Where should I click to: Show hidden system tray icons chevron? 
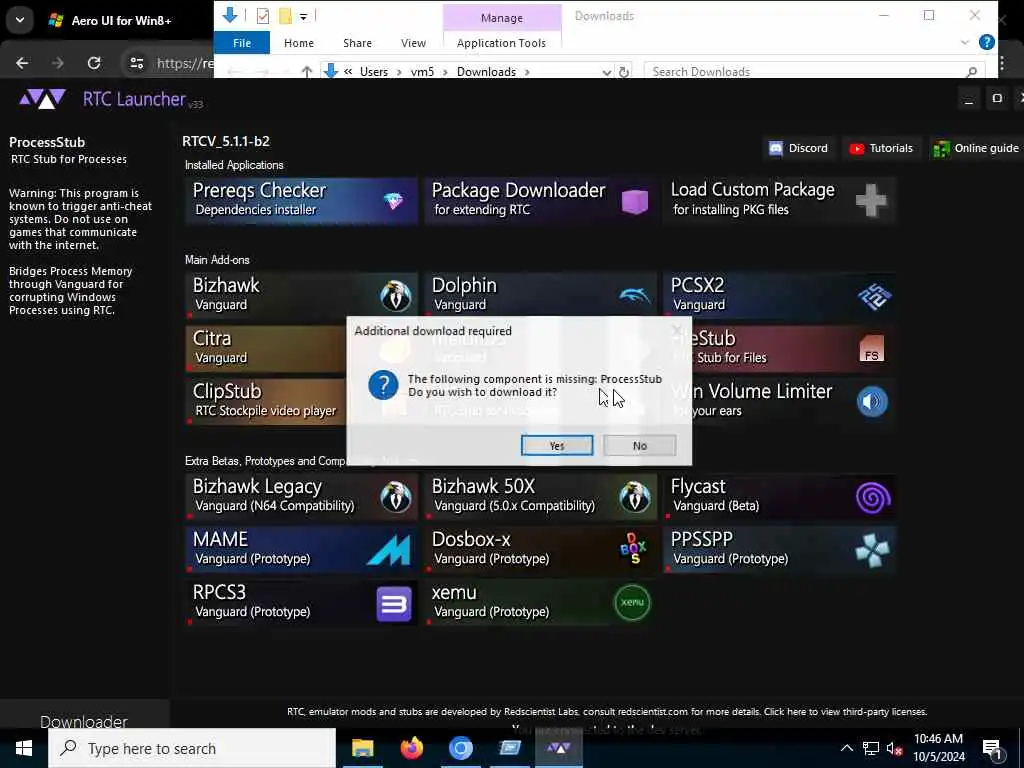tap(846, 748)
